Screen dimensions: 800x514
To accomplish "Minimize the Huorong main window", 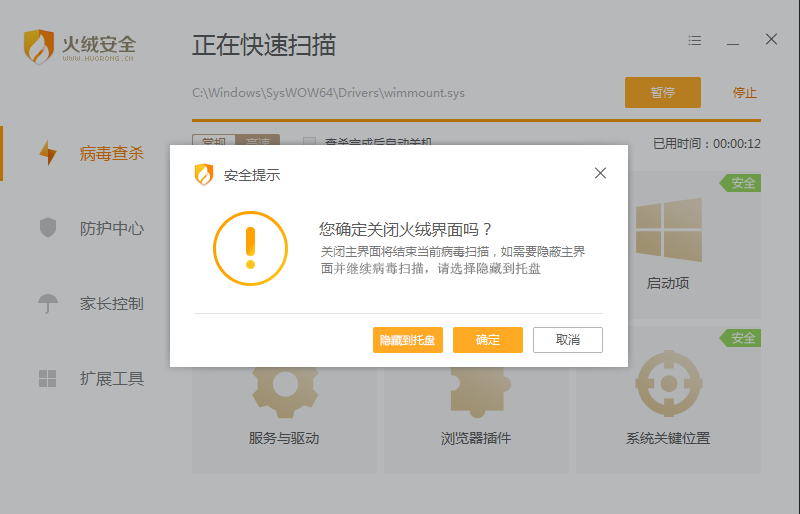I will coord(733,41).
